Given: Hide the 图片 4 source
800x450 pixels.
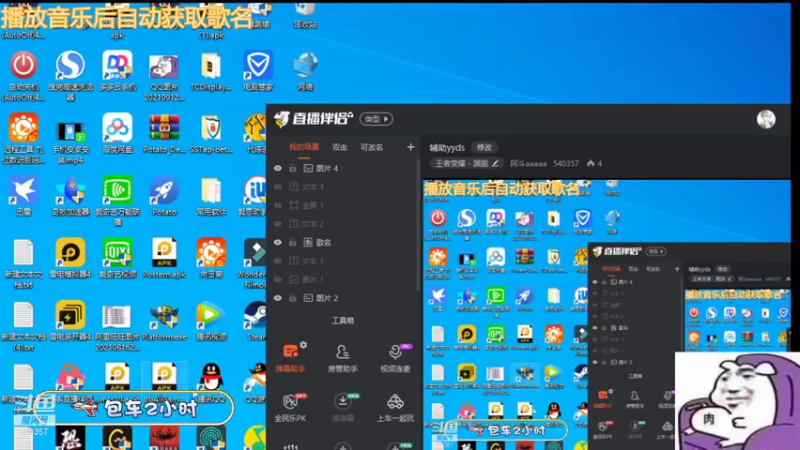Looking at the screenshot, I should pos(278,168).
